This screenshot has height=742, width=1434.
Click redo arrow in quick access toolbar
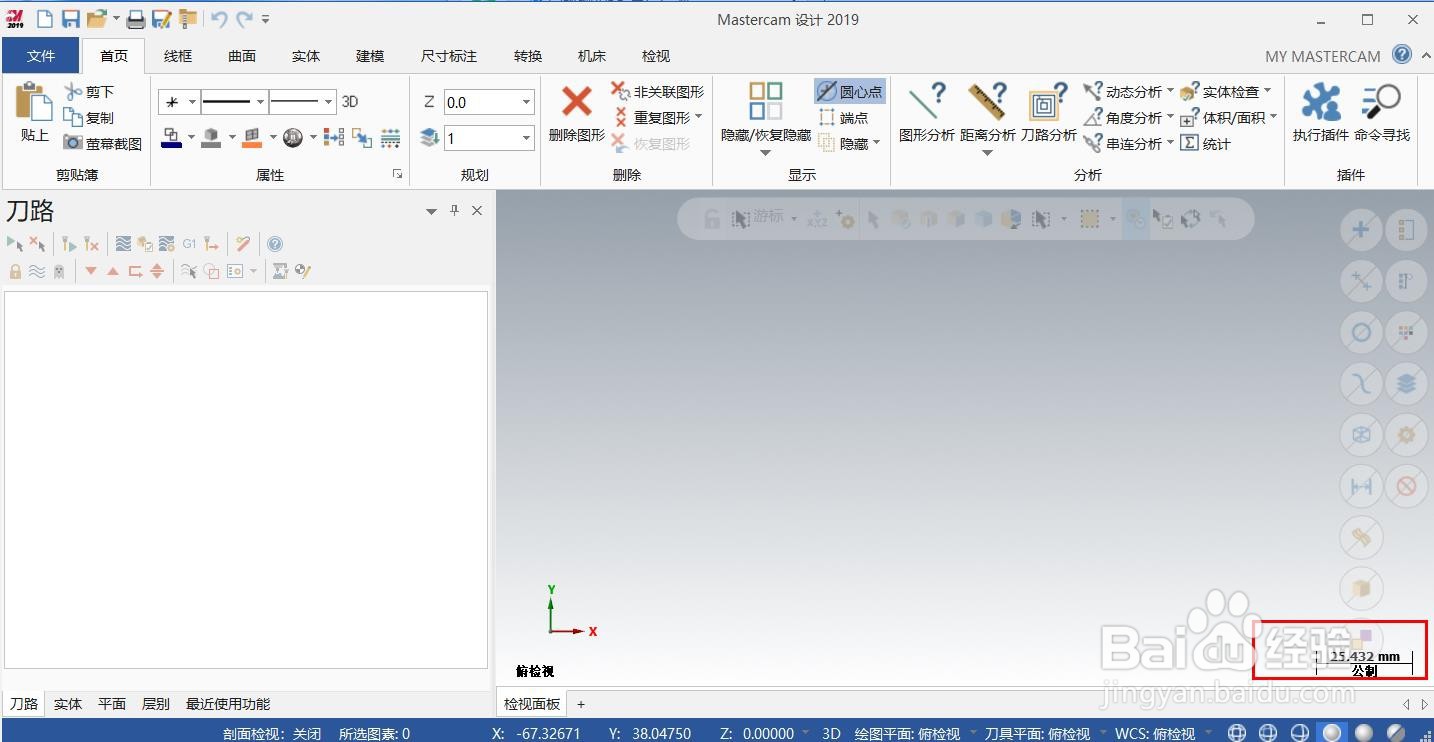click(244, 19)
